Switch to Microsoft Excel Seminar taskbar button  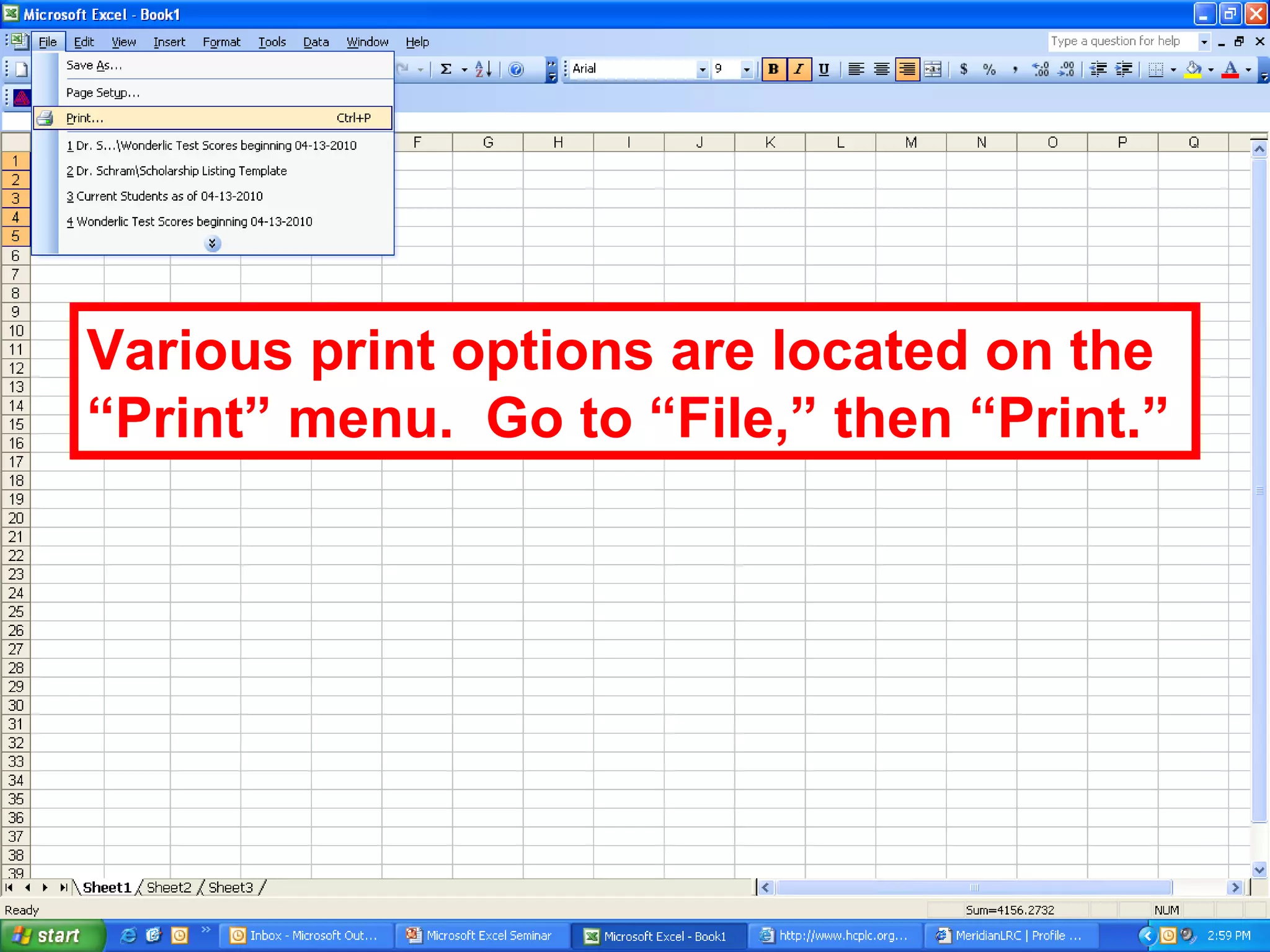482,935
